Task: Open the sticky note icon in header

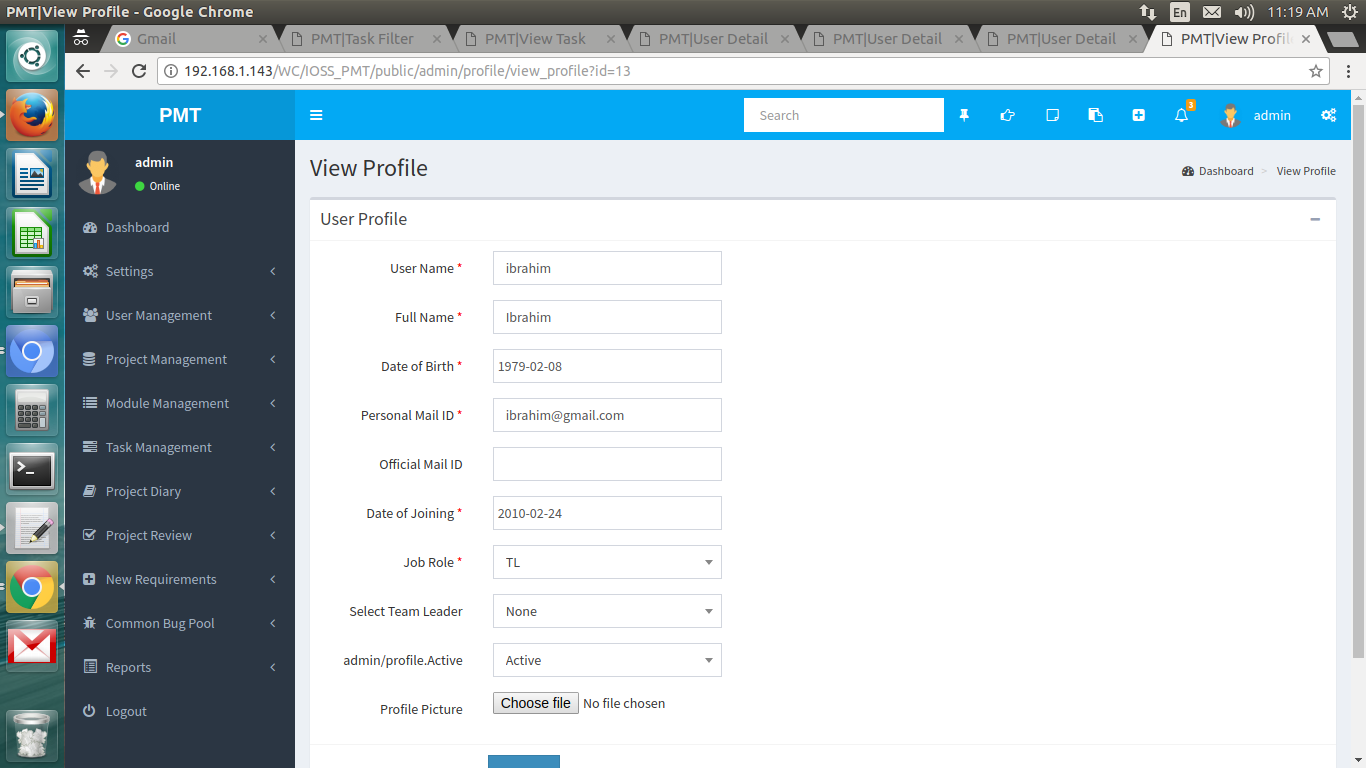Action: point(1052,115)
